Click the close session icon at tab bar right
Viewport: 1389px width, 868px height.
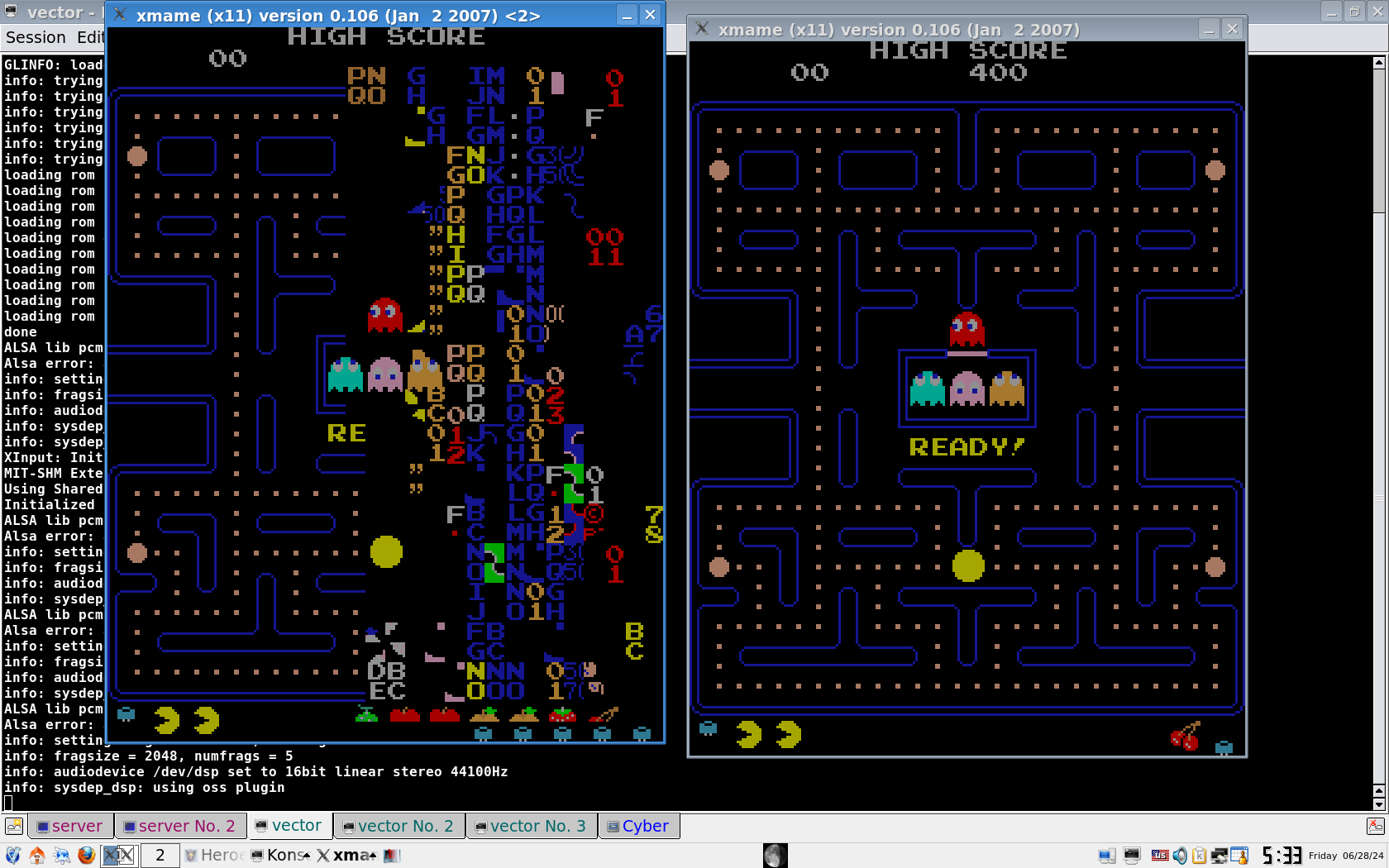click(1376, 826)
